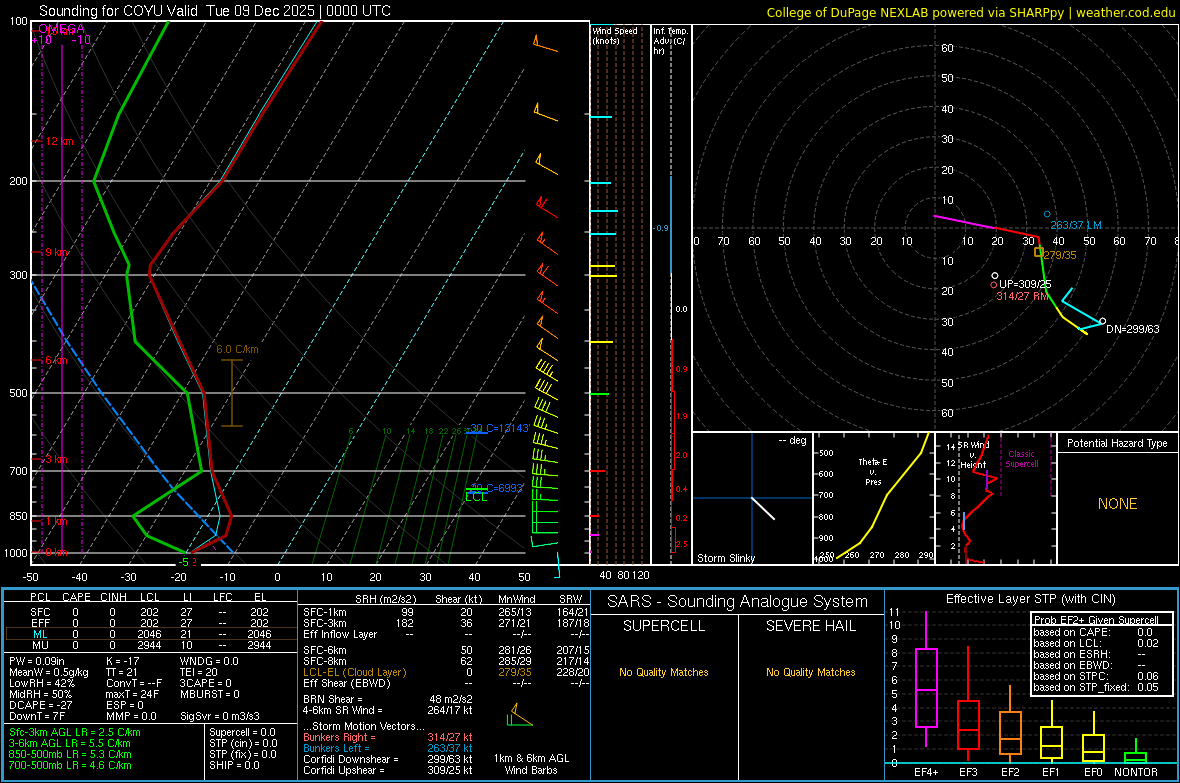
Task: Click the 700-500mb LR = 4.6 C/km line
Action: click(70, 765)
